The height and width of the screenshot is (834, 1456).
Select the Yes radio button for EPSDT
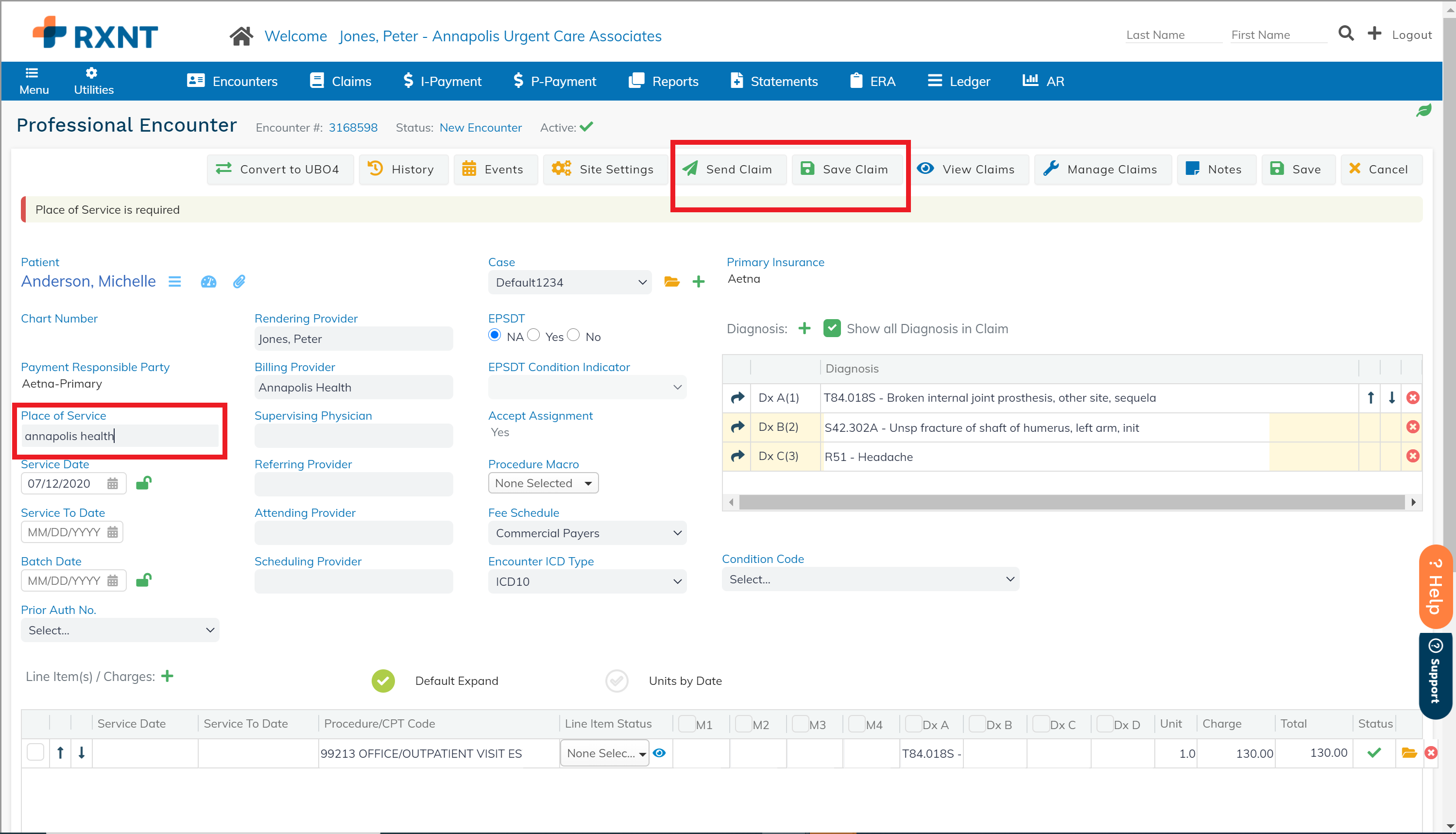coord(534,335)
